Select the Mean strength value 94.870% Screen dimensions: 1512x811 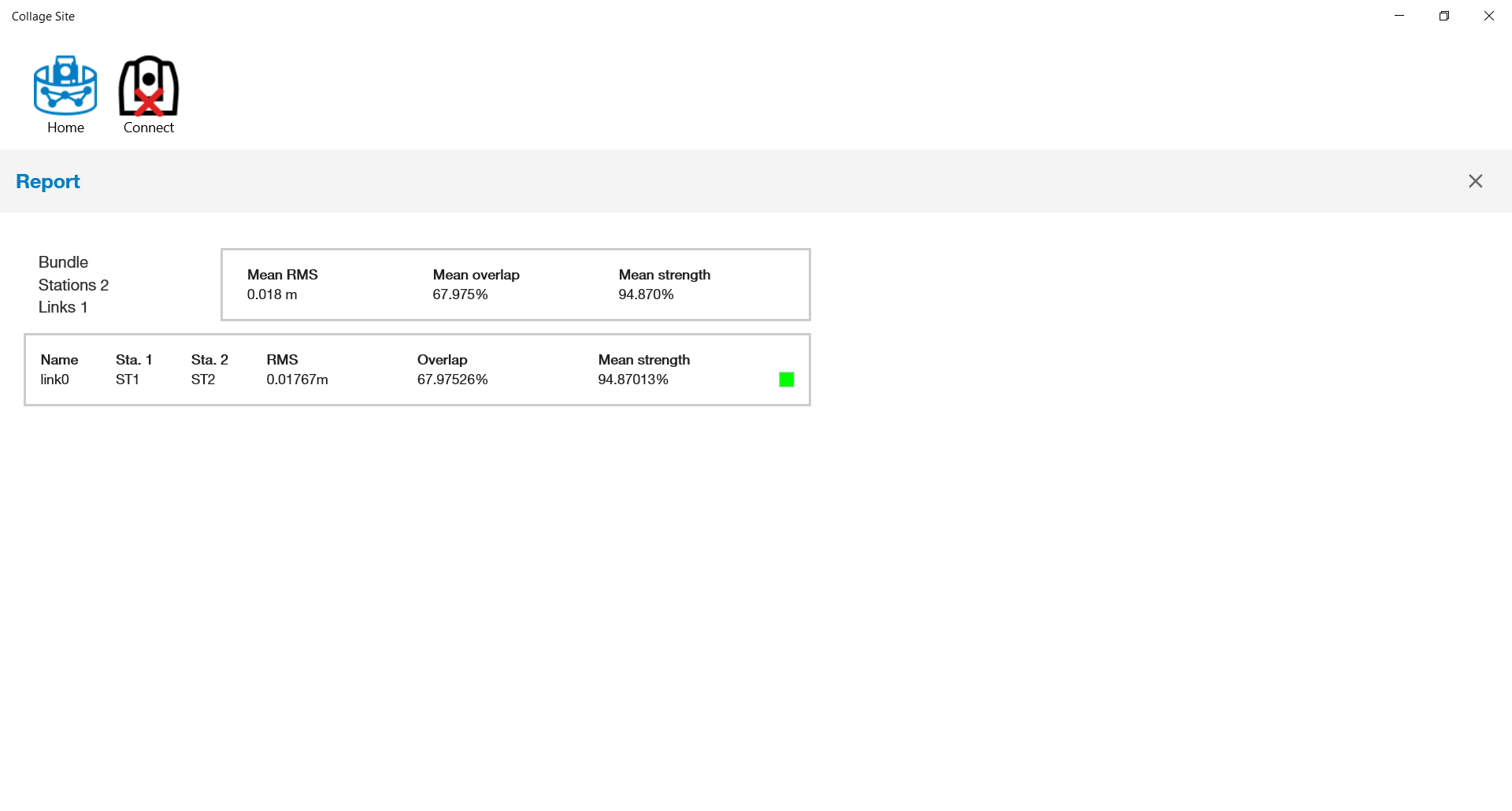tap(646, 294)
